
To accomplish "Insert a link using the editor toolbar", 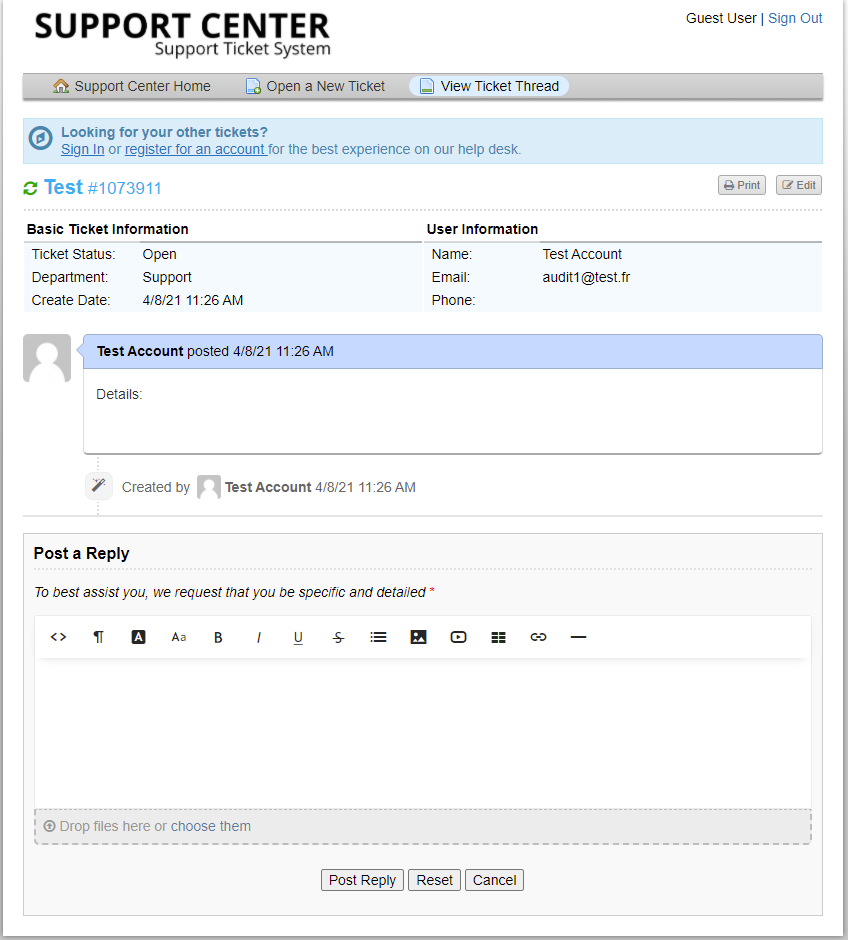I will (x=539, y=637).
